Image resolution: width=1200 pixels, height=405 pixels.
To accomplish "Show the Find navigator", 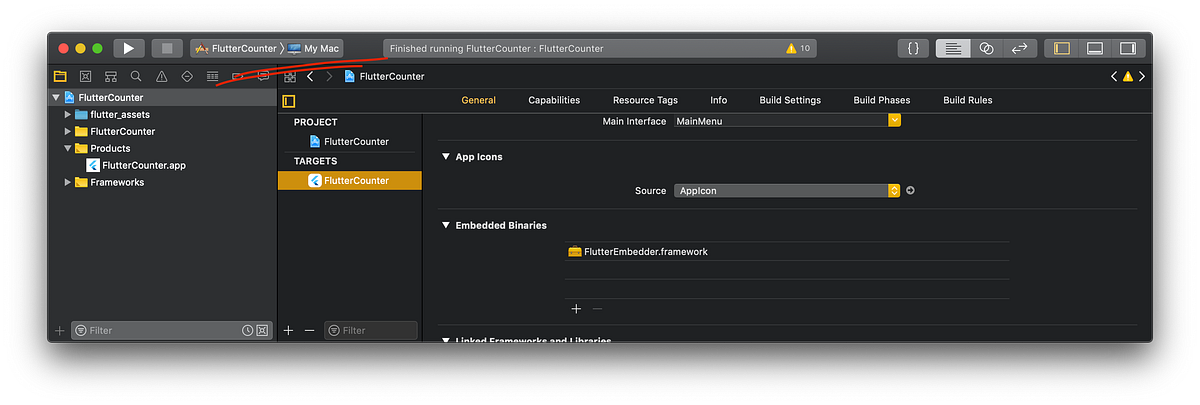I will coord(136,76).
